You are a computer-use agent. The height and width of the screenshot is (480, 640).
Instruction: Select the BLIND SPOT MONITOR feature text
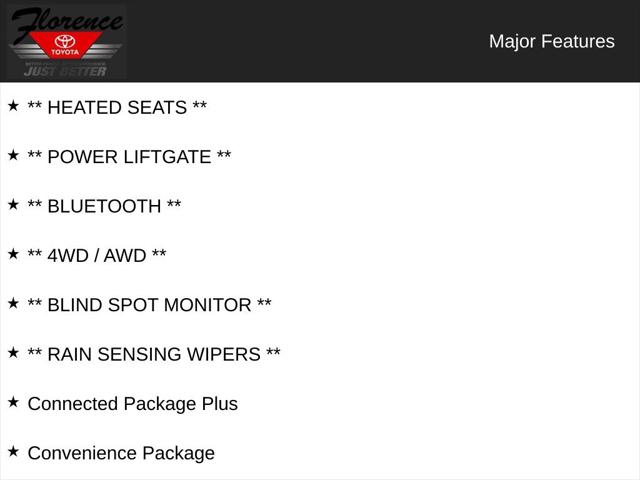(149, 305)
